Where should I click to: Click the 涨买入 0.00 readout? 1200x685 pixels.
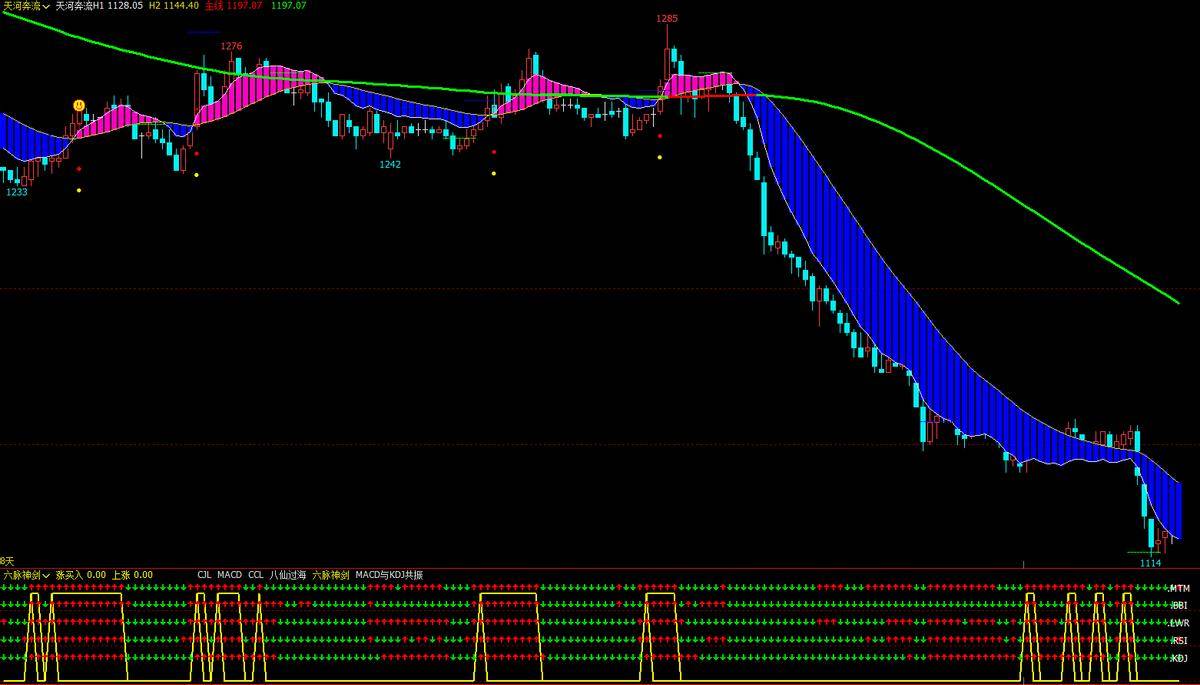click(x=81, y=575)
